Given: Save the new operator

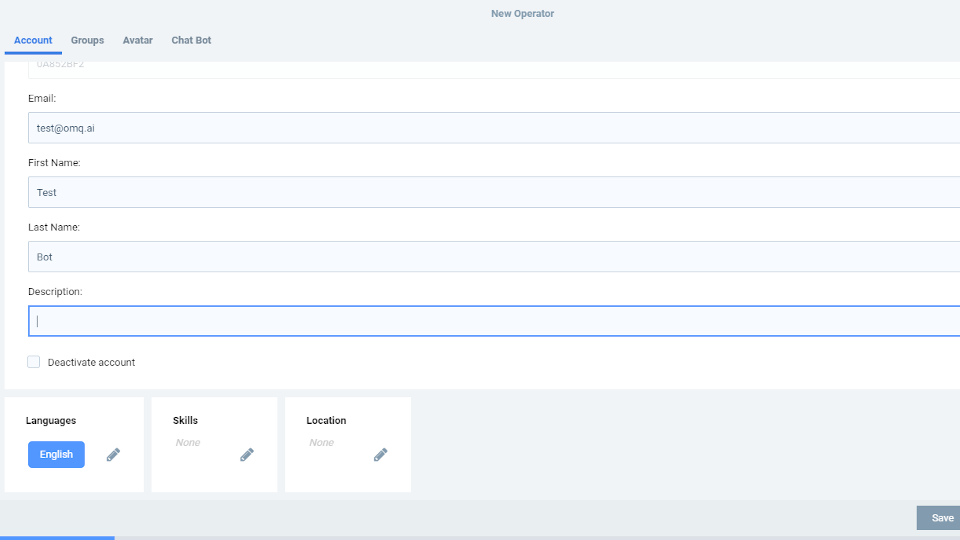Looking at the screenshot, I should point(939,518).
